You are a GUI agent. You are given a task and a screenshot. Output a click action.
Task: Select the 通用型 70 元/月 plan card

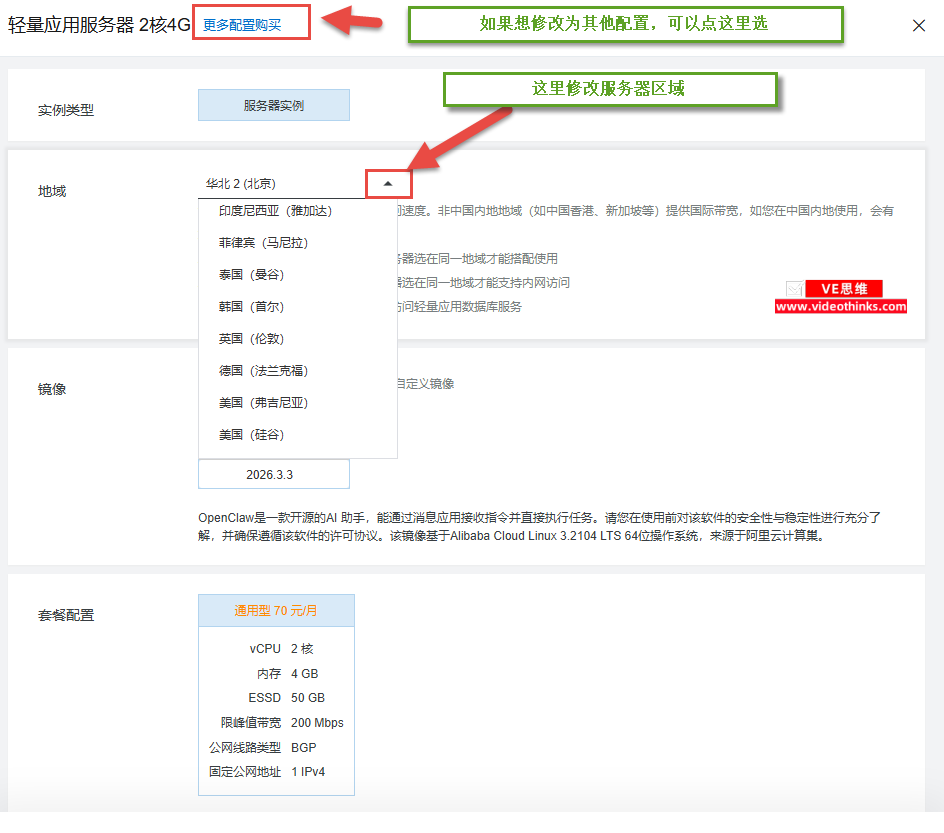coord(276,610)
